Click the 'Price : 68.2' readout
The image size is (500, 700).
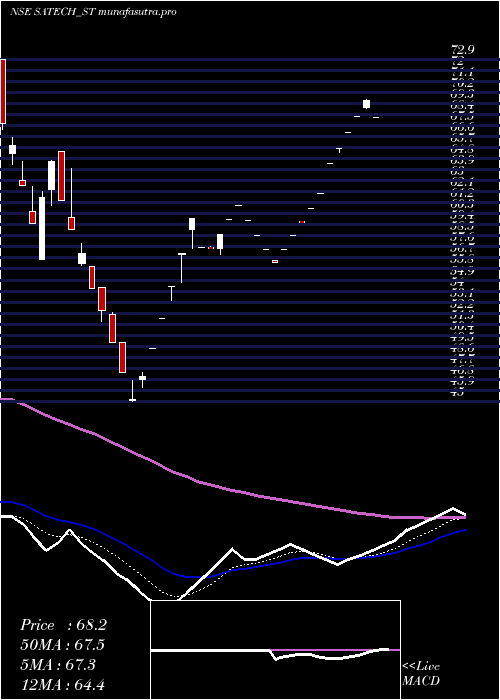click(63, 625)
